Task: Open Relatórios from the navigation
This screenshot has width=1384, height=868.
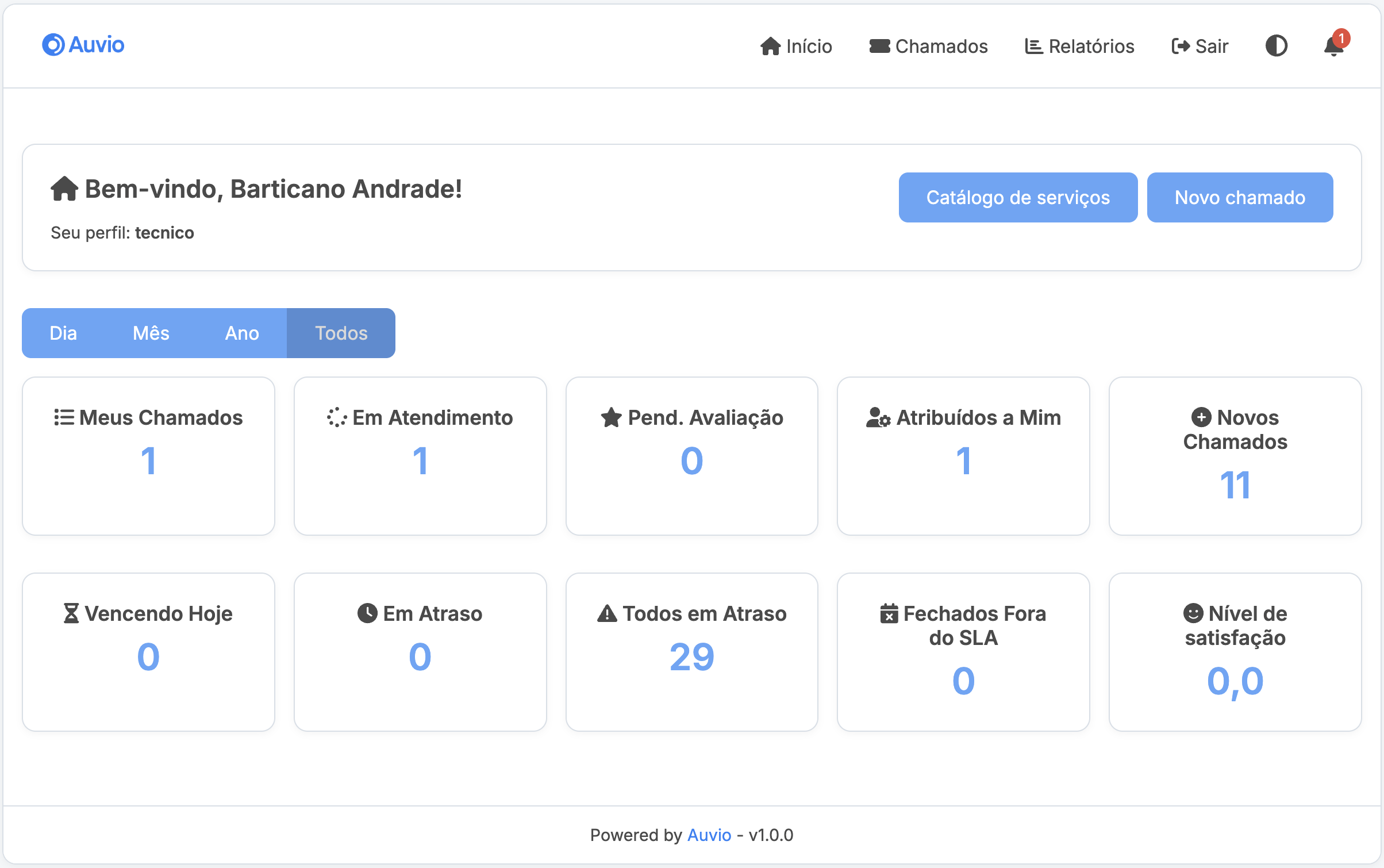Action: [x=1079, y=46]
